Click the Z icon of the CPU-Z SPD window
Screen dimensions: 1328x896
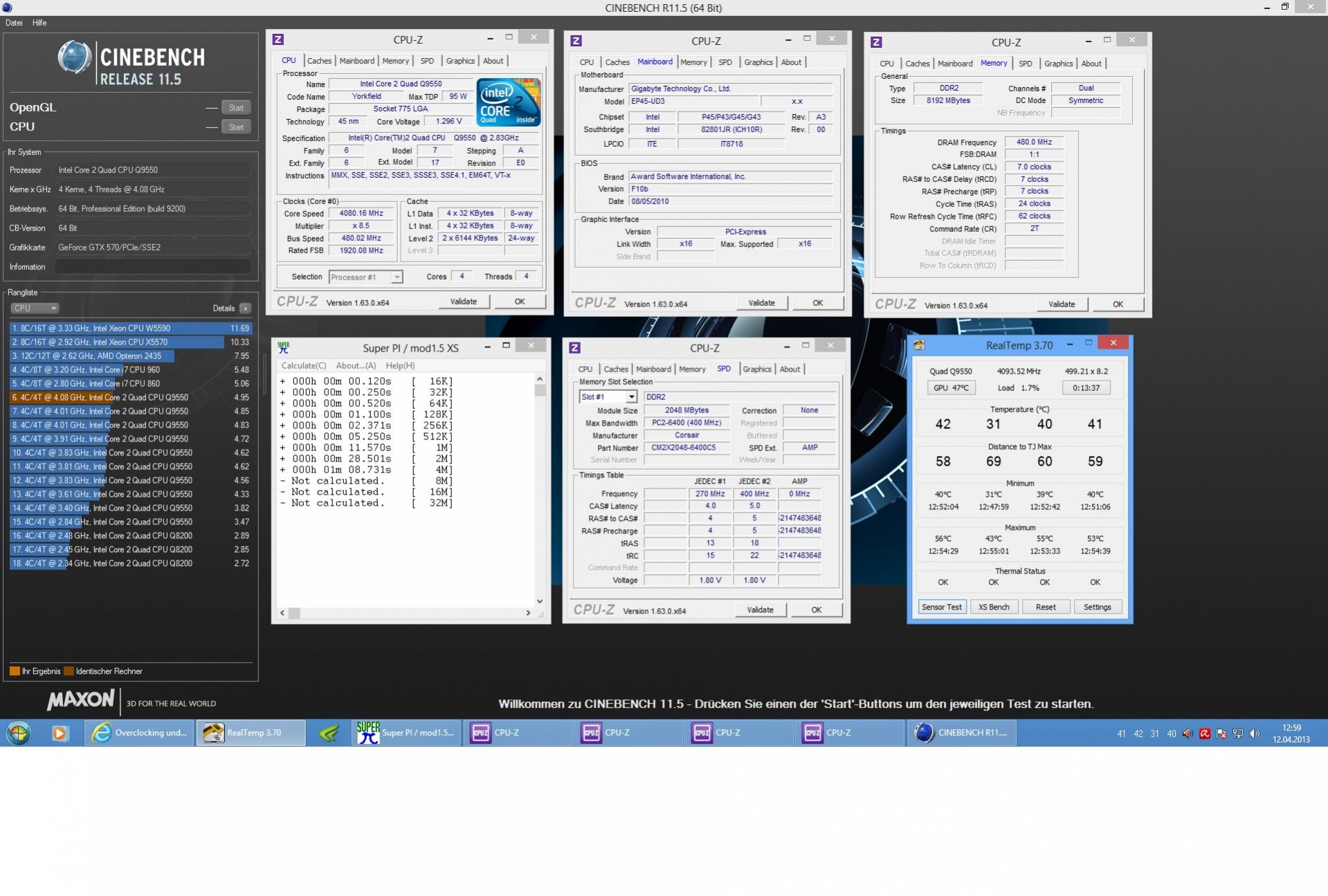574,348
